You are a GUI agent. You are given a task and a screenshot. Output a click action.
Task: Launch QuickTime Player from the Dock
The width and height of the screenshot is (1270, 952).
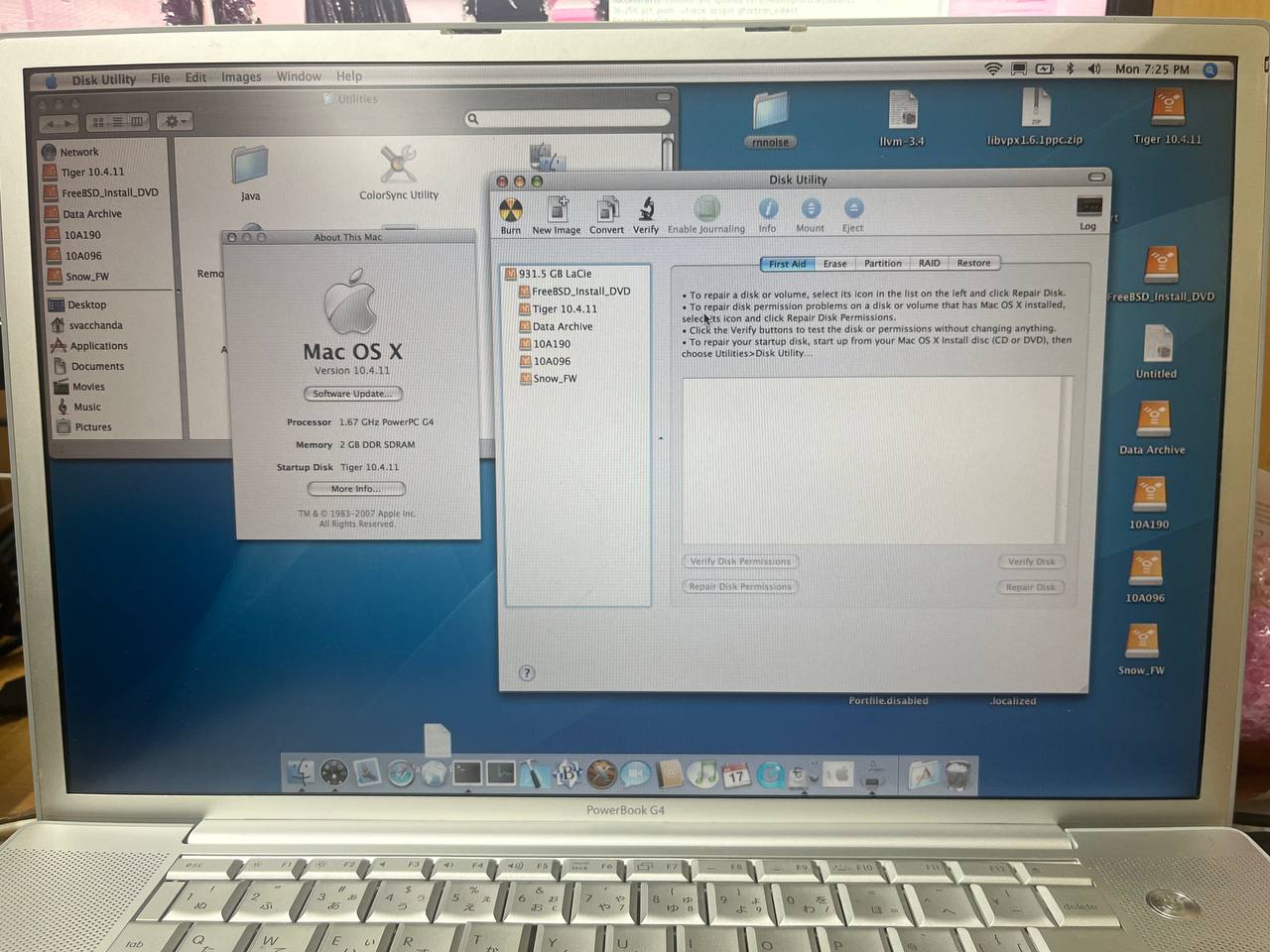click(x=770, y=773)
